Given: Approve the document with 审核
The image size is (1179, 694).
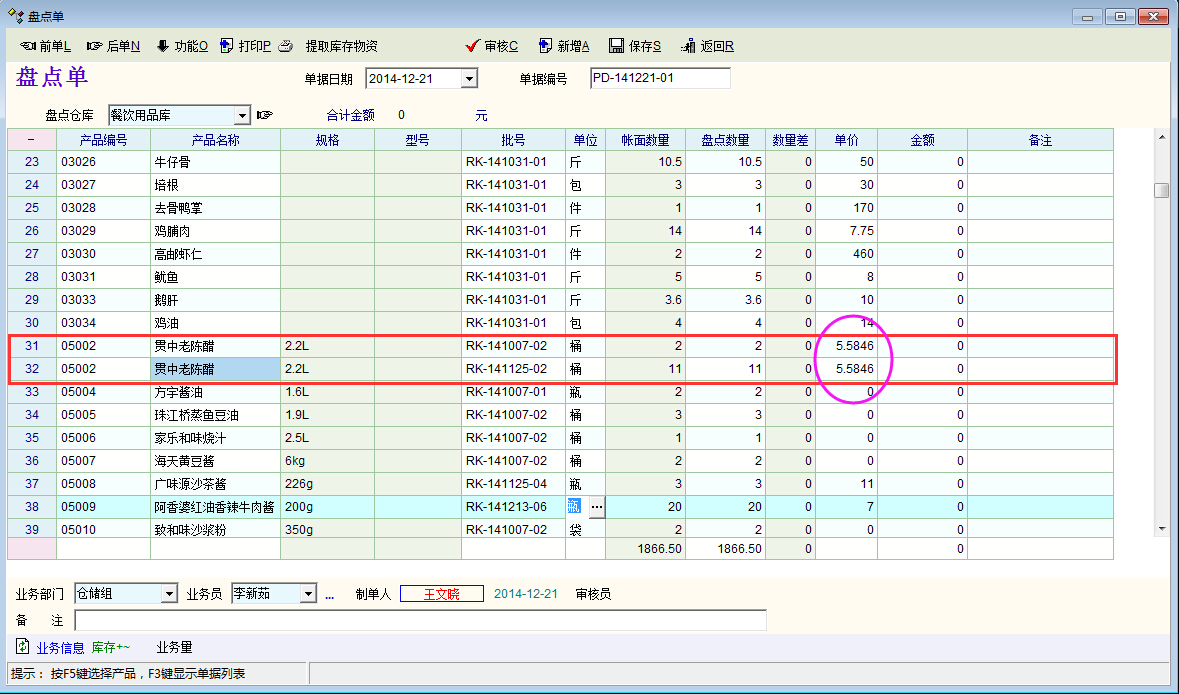Looking at the screenshot, I should [x=492, y=46].
